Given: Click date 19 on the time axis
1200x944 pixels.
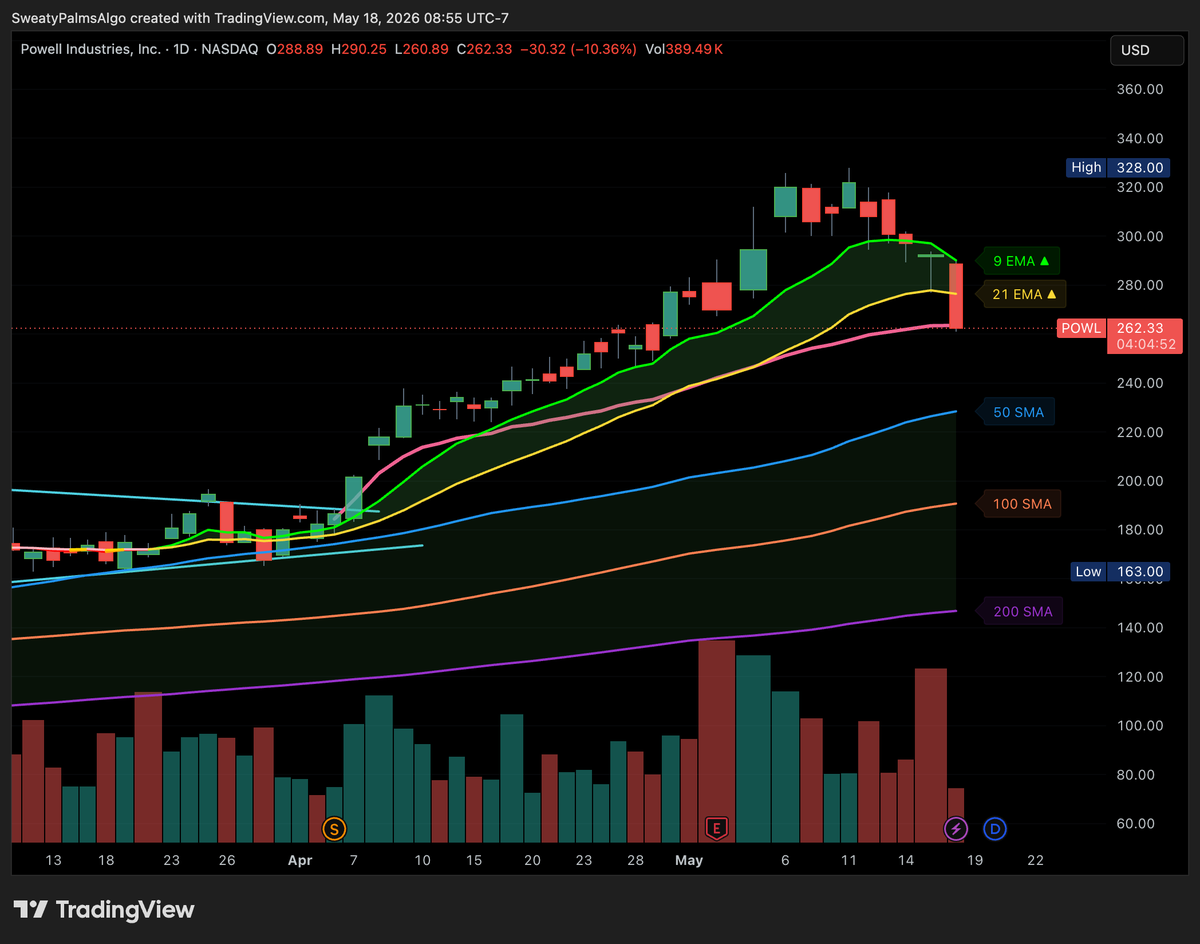Looking at the screenshot, I should (x=974, y=860).
